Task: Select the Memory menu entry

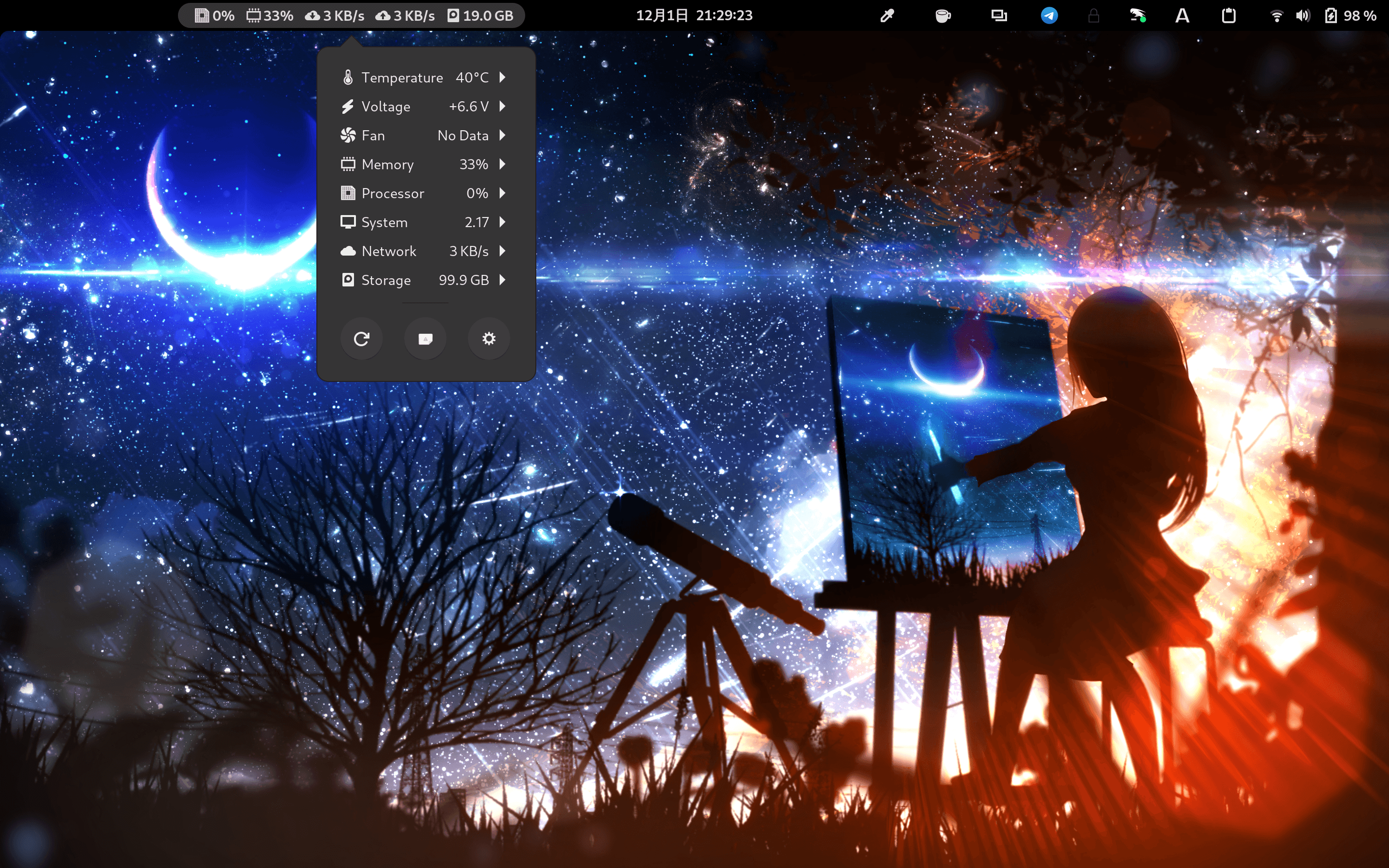Action: [x=426, y=164]
